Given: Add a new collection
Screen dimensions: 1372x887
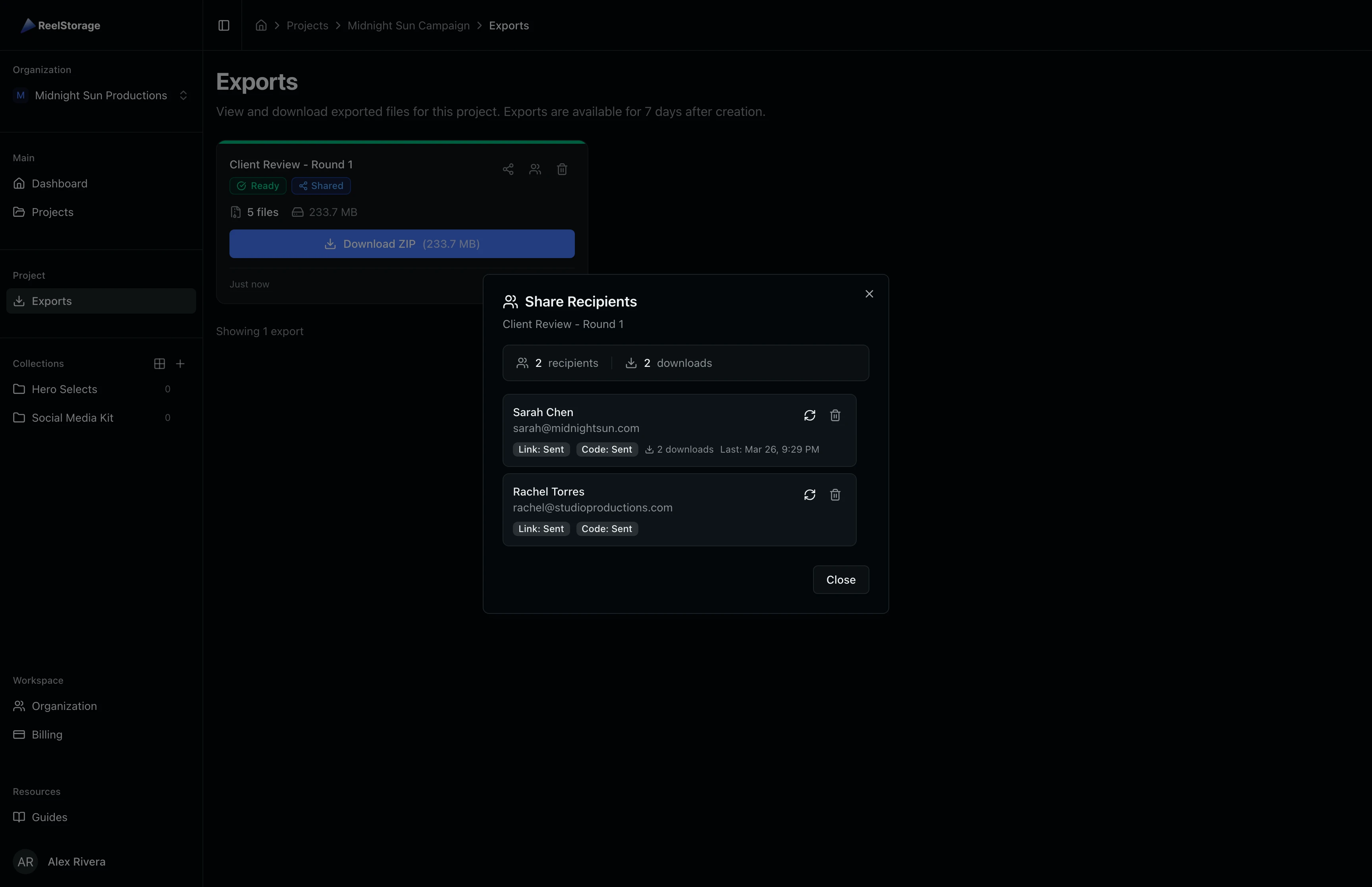Looking at the screenshot, I should (x=180, y=363).
